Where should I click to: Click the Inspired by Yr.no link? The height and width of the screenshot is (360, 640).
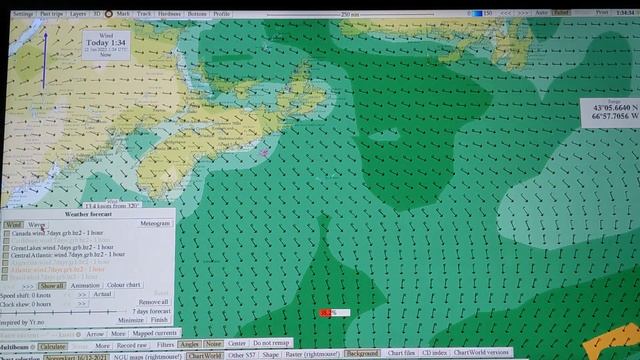click(x=22, y=322)
